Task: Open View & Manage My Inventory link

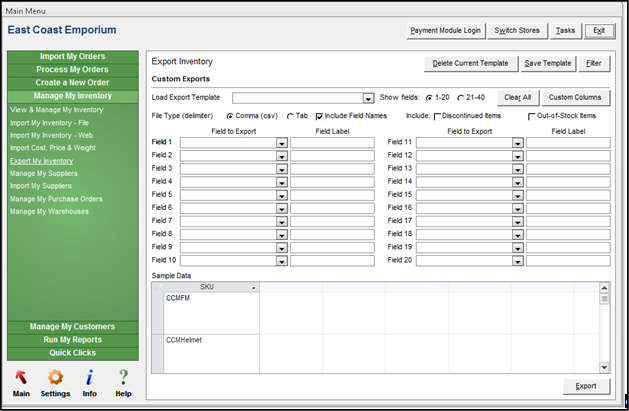Action: 57,108
